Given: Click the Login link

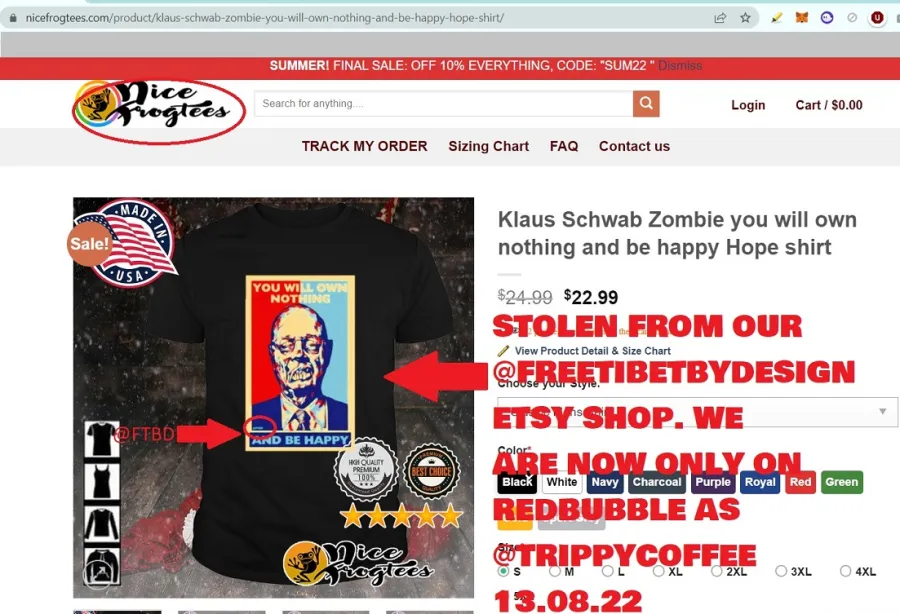Looking at the screenshot, I should 748,105.
